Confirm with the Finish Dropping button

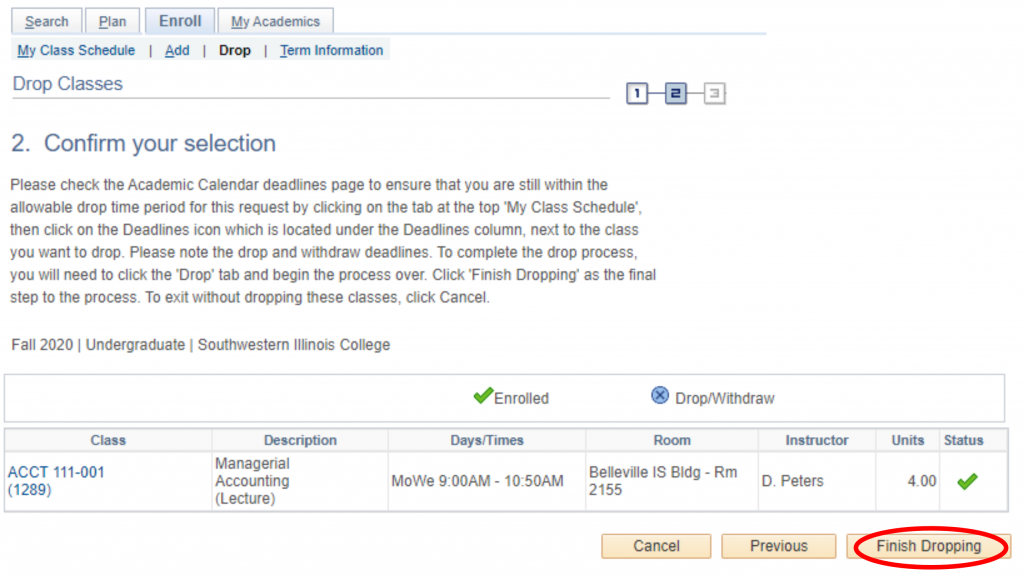928,546
